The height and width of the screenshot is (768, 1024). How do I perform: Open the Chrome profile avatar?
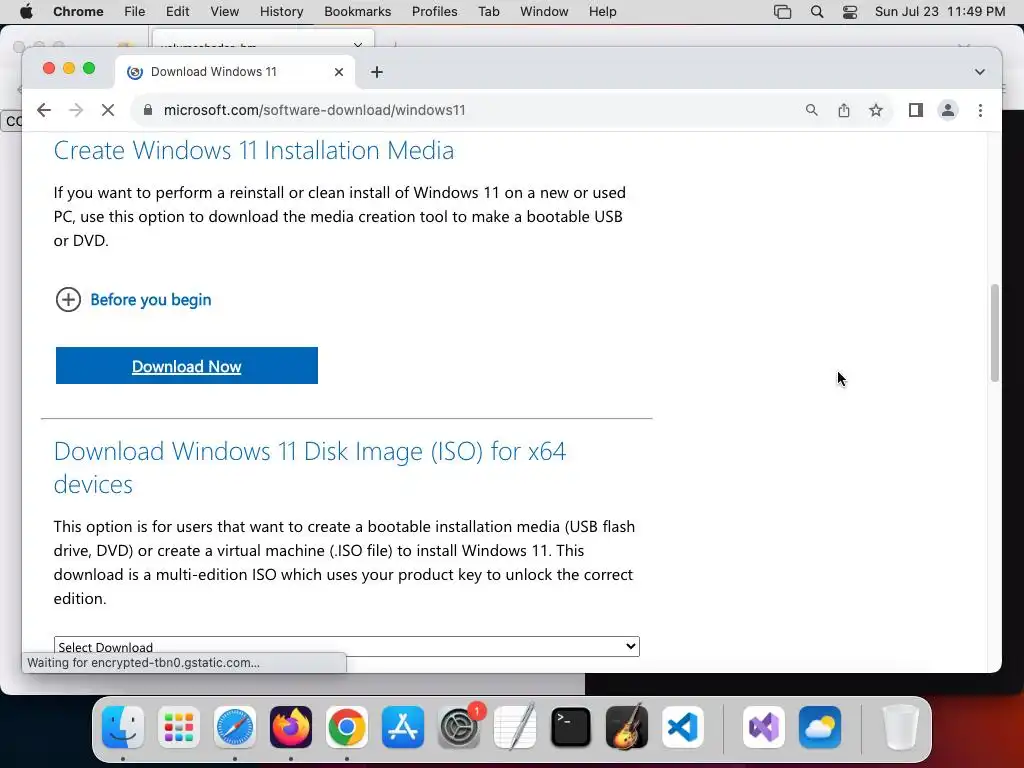click(x=948, y=110)
